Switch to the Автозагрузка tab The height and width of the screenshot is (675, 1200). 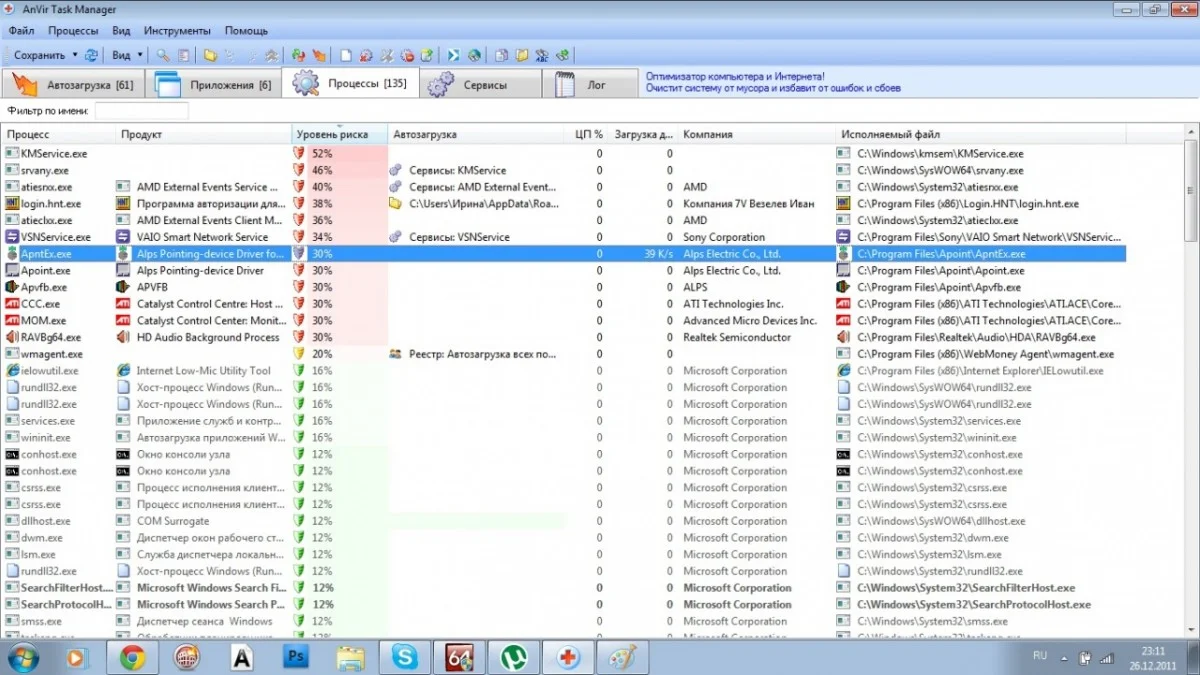75,85
